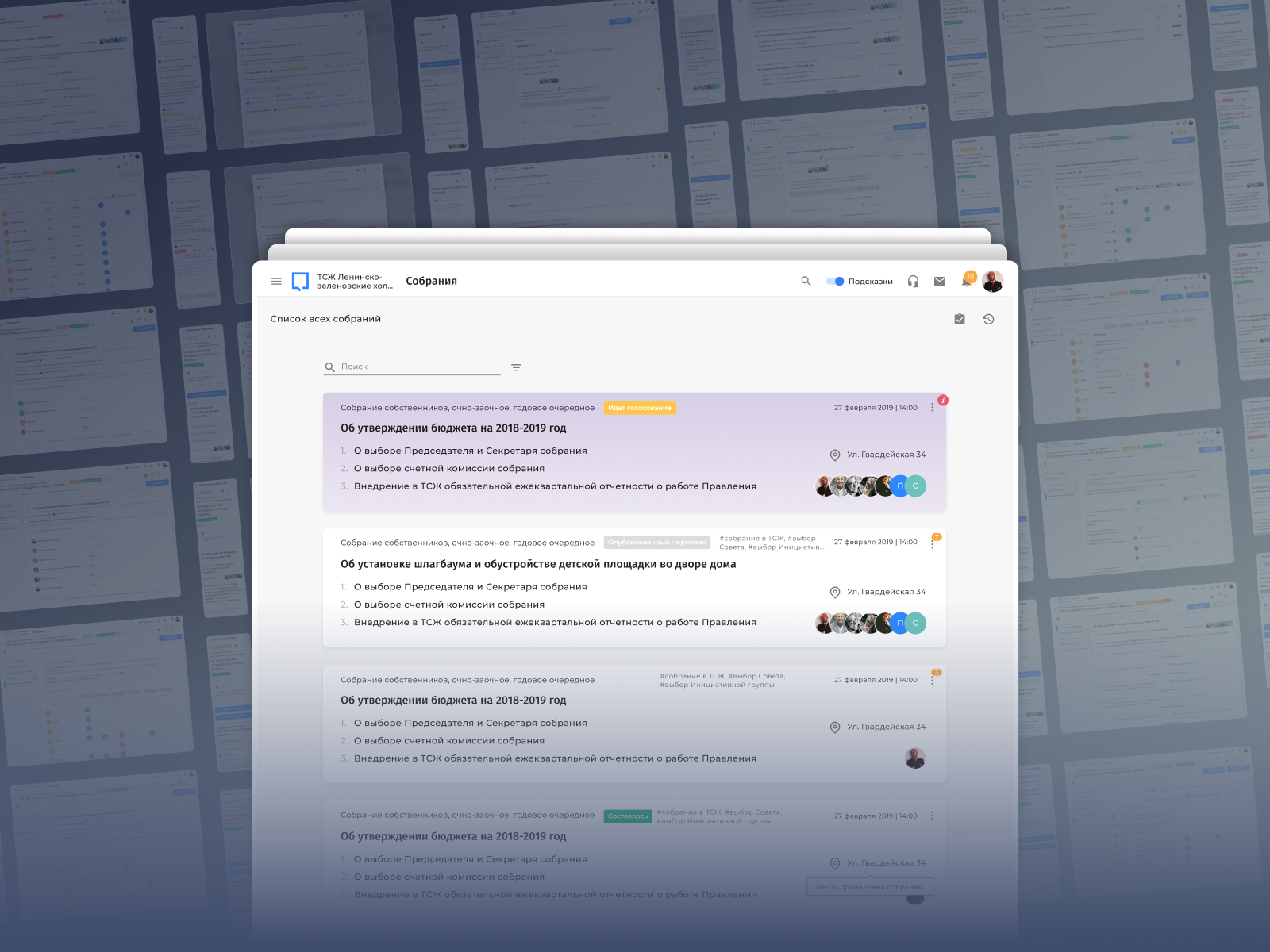Click address 'Ул. Гвардейская 34' in voting card
The image size is (1270, 952).
tap(886, 455)
